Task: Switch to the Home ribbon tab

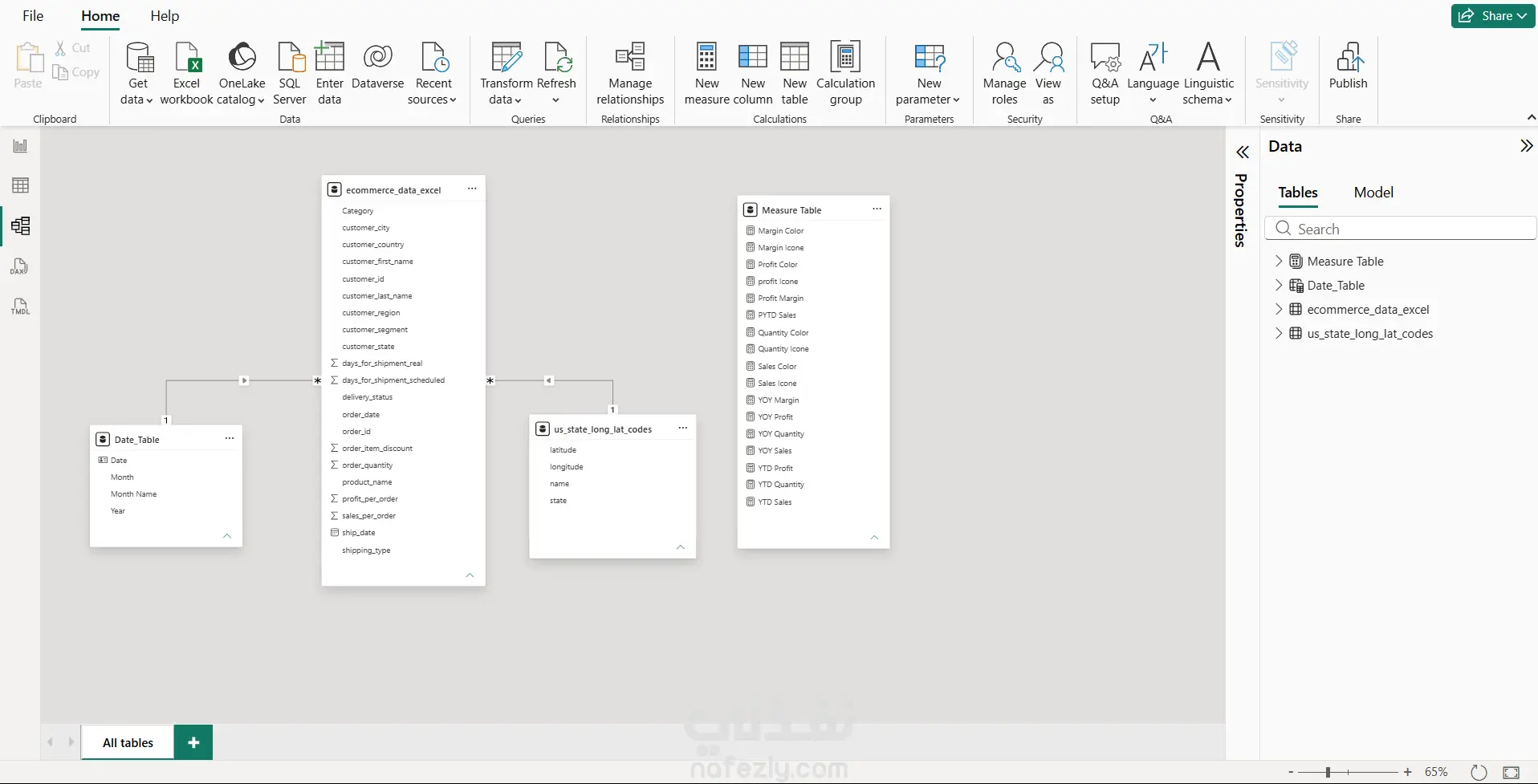Action: tap(100, 16)
